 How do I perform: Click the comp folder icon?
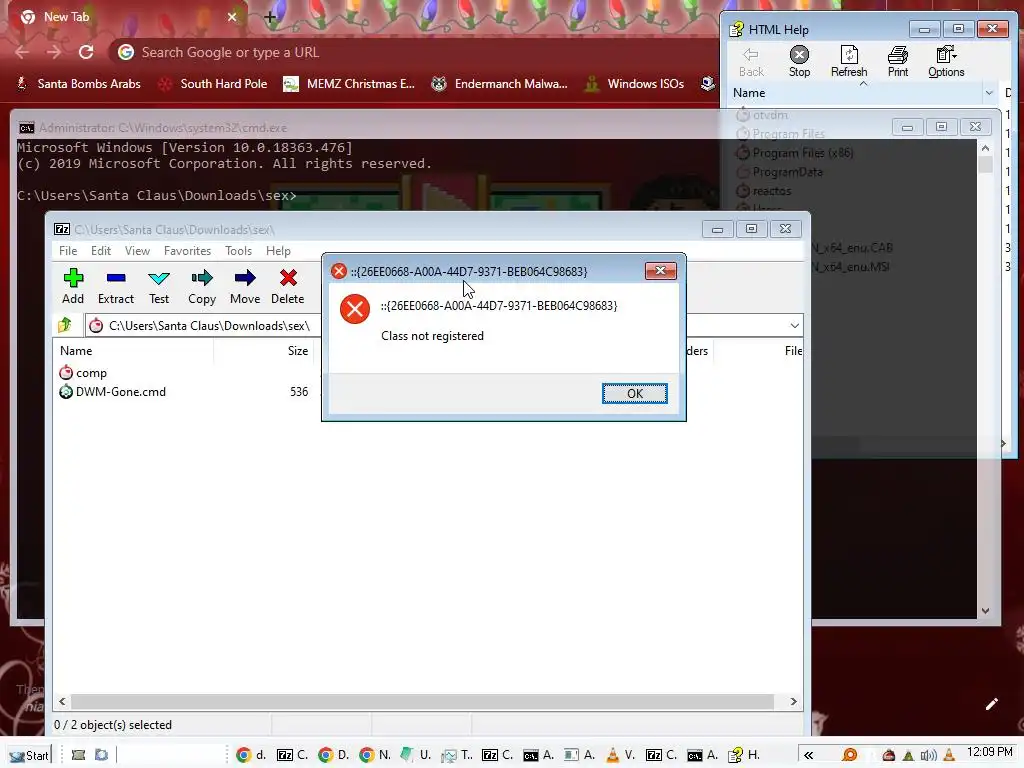coord(66,373)
